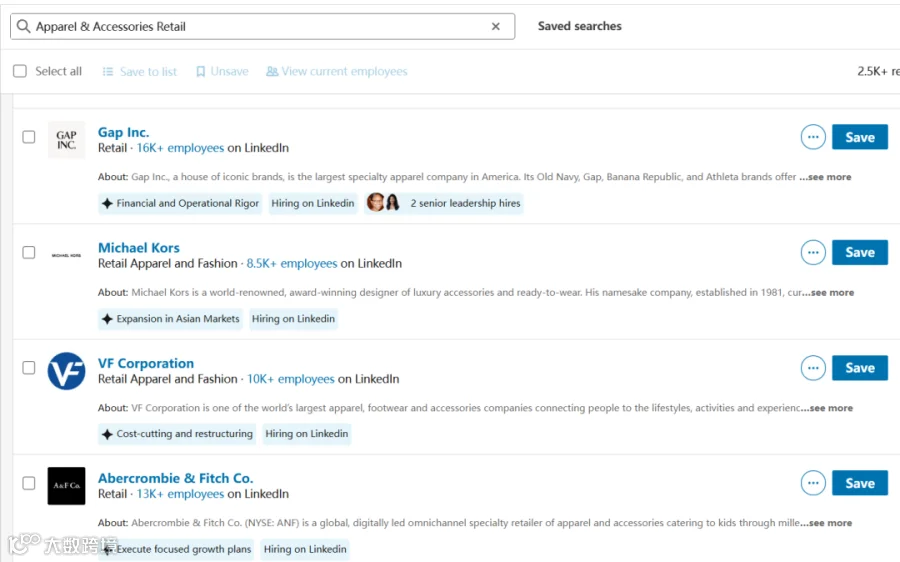
Task: Click Abercrombie & Fitch Hiring on Linkedin tag
Action: [x=305, y=549]
